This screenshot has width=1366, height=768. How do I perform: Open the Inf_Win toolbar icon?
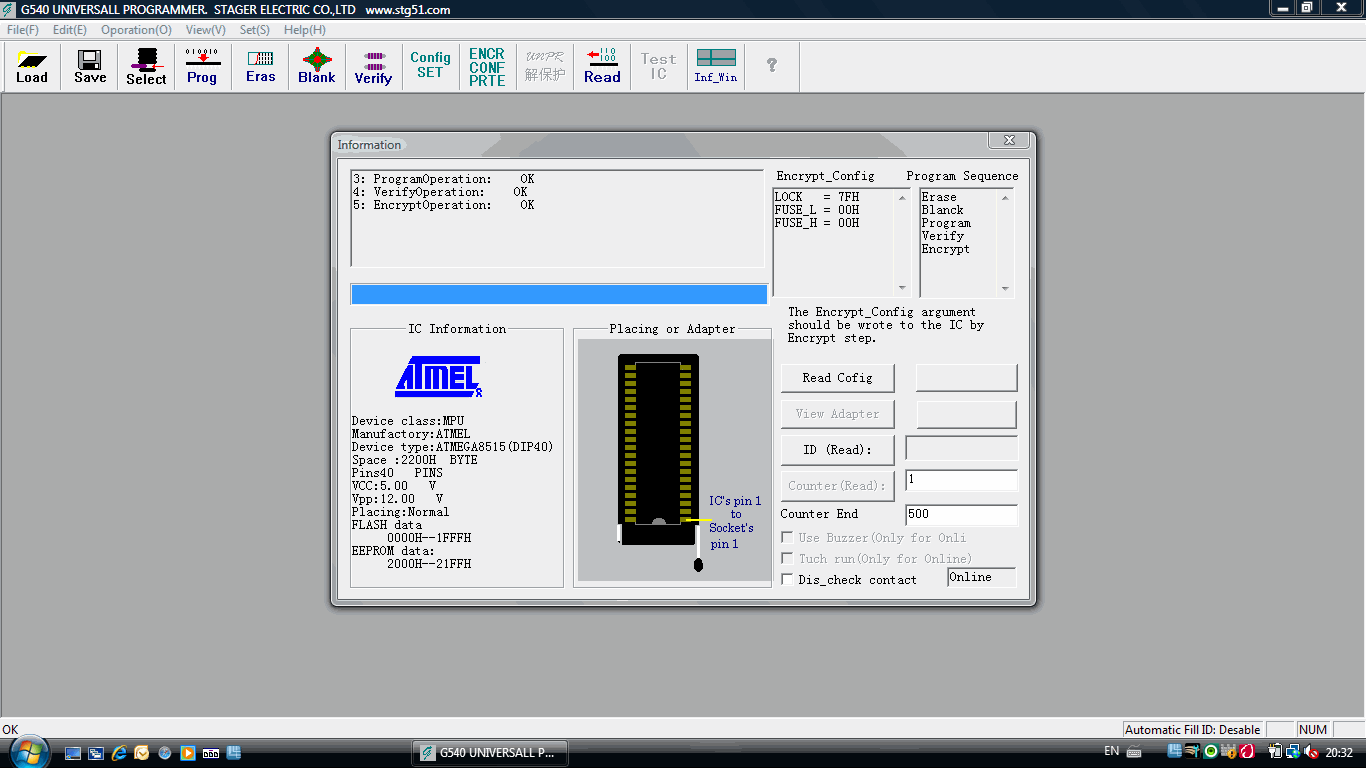[716, 66]
